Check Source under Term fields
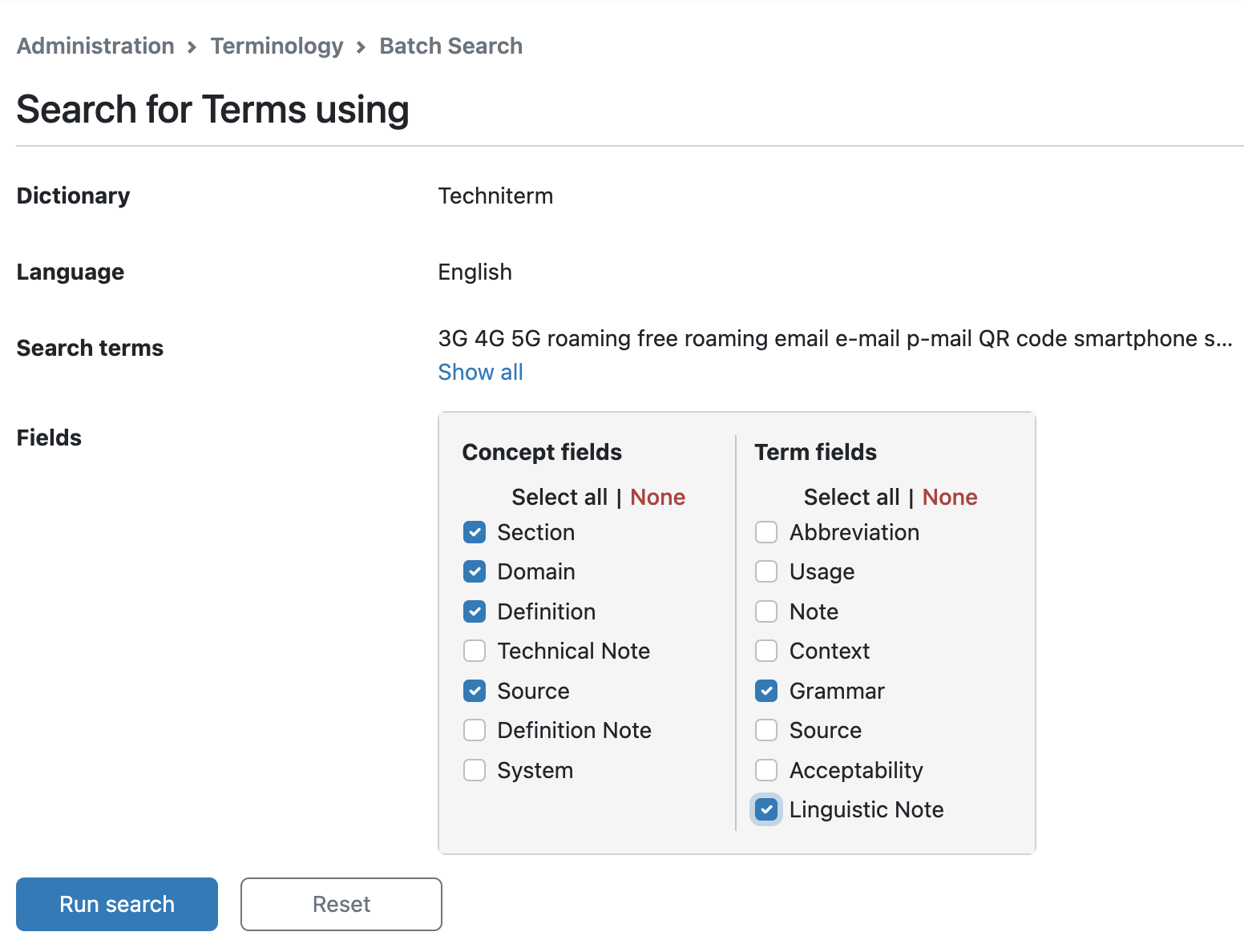Screen dimensions: 1244x952 coord(766,730)
